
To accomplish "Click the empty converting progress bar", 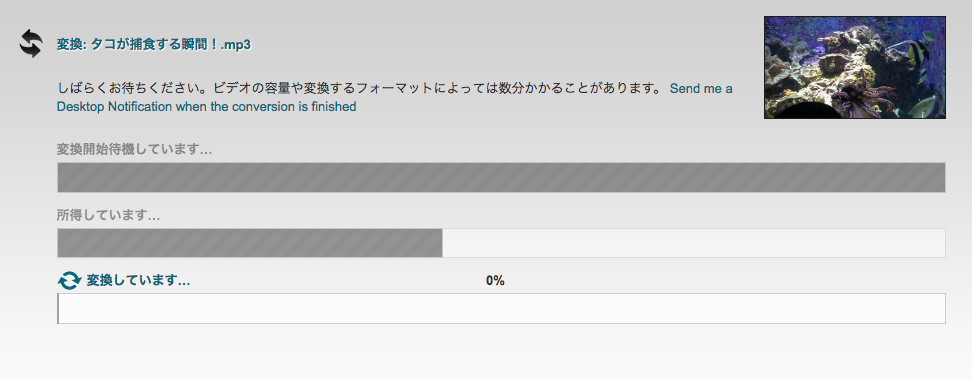I will point(501,308).
